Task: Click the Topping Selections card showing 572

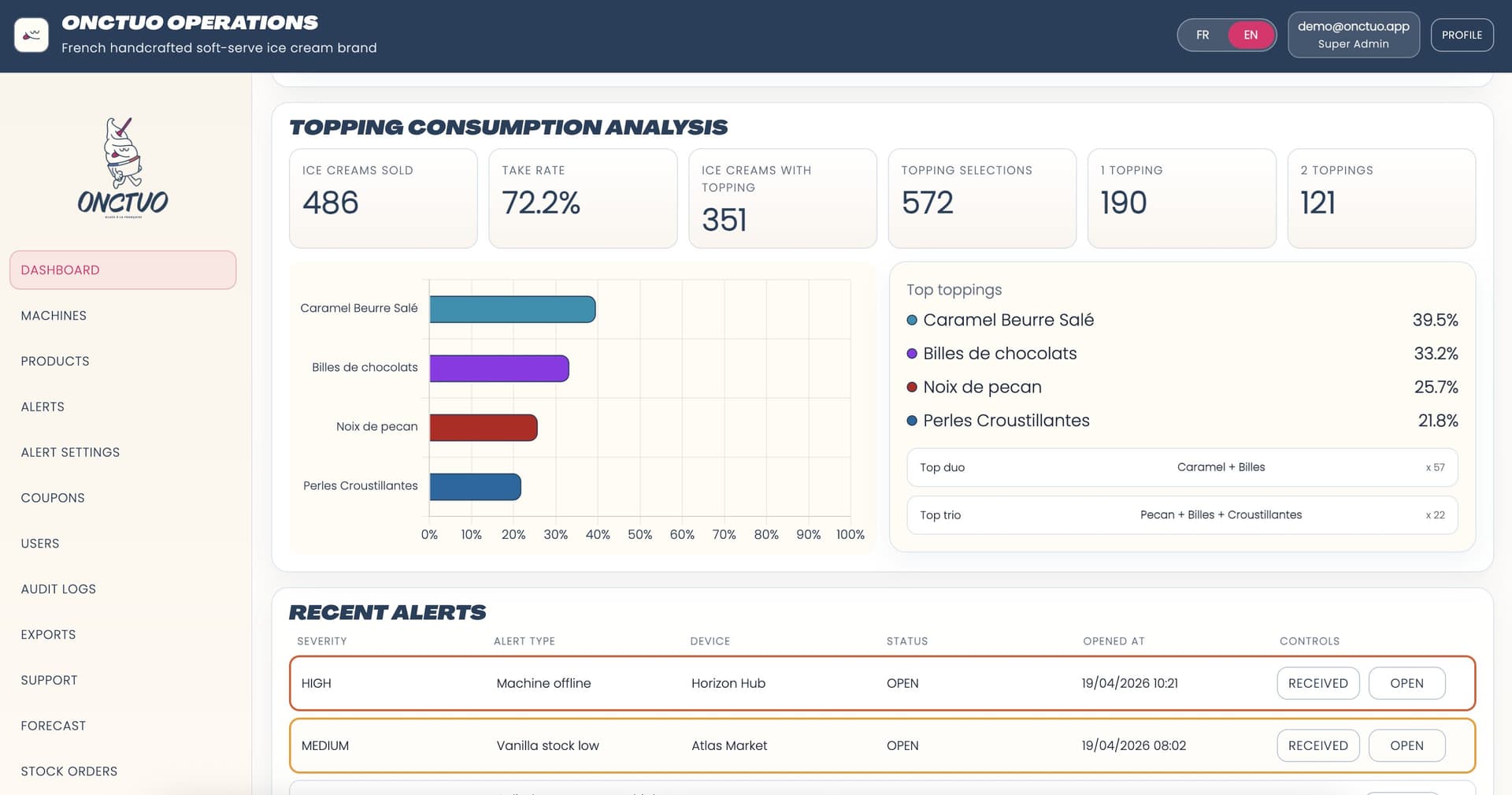Action: (982, 199)
